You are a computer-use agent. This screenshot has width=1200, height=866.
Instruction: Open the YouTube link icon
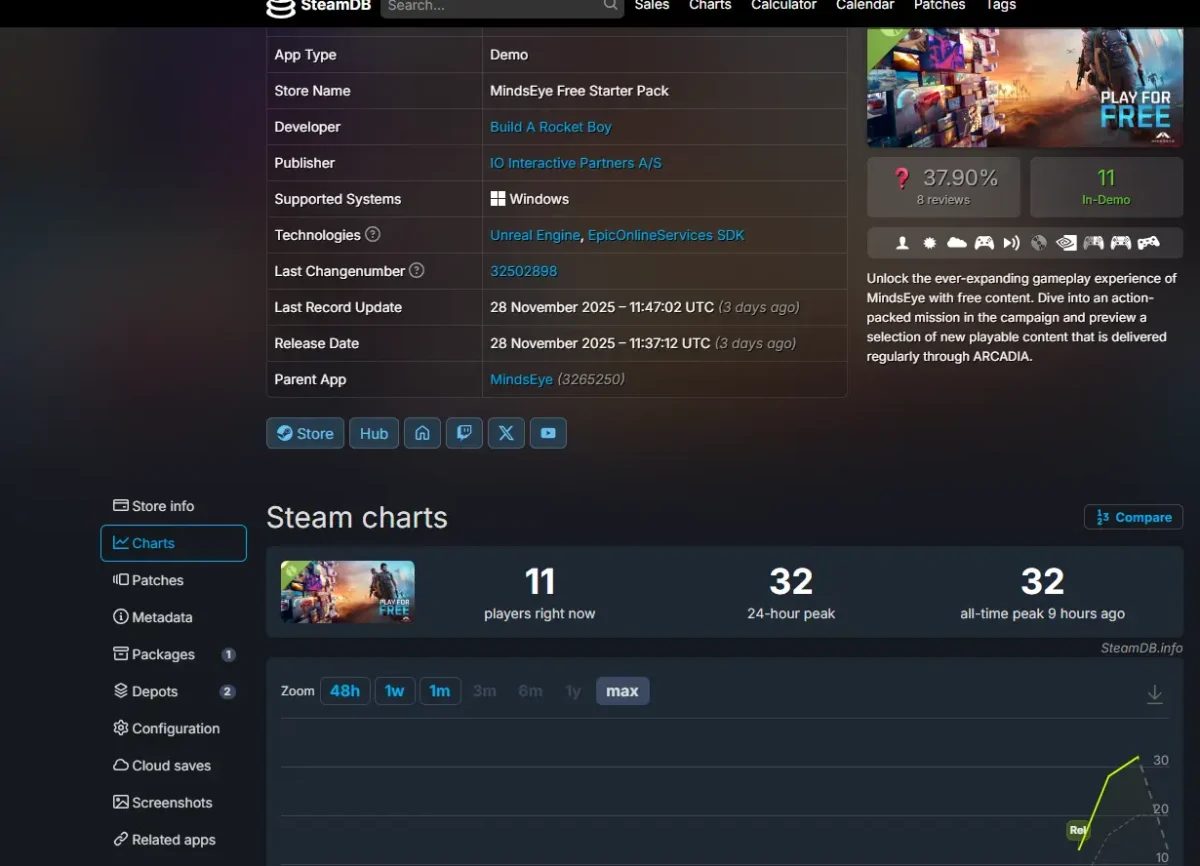pyautogui.click(x=548, y=433)
